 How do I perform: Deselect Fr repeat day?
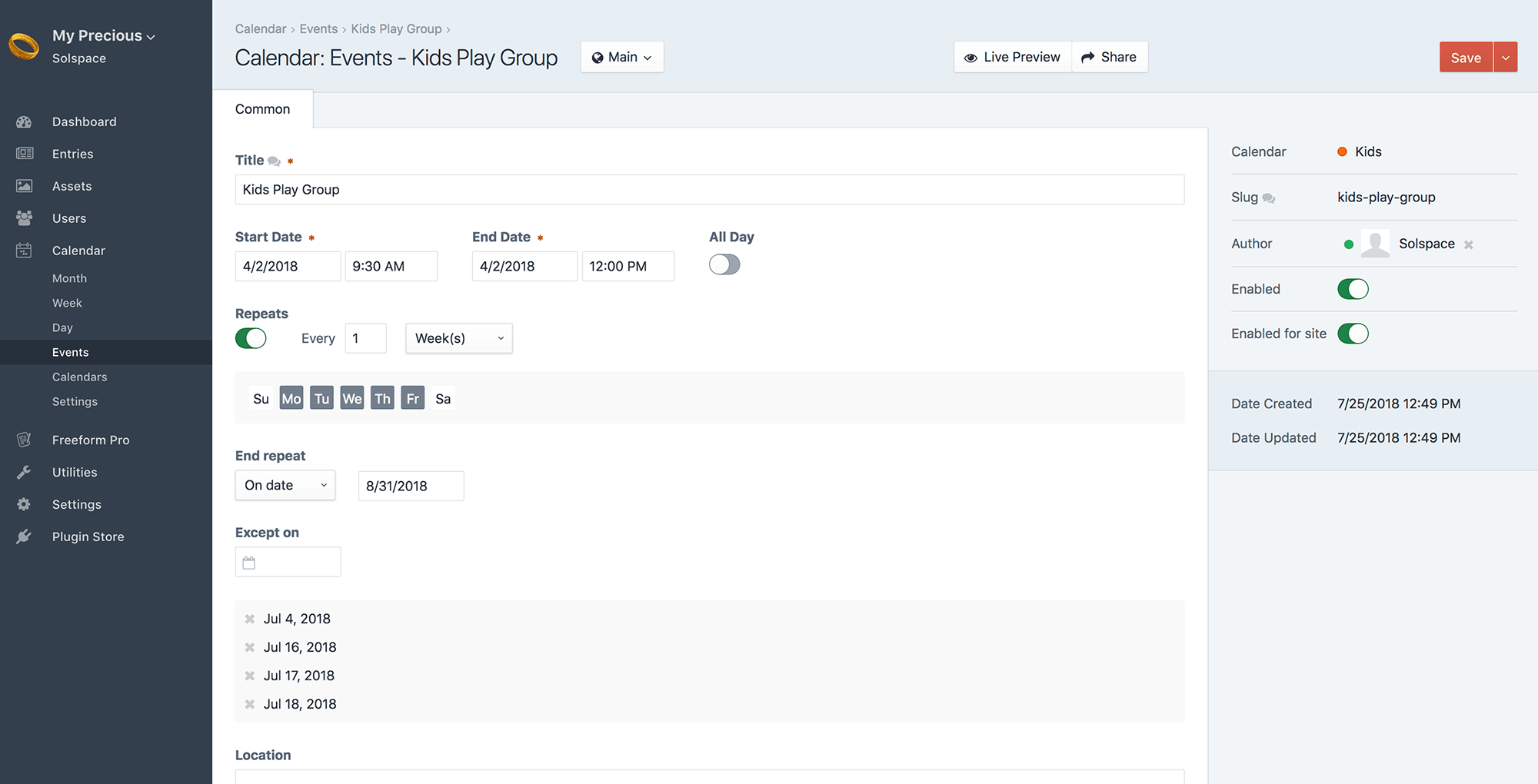click(413, 398)
